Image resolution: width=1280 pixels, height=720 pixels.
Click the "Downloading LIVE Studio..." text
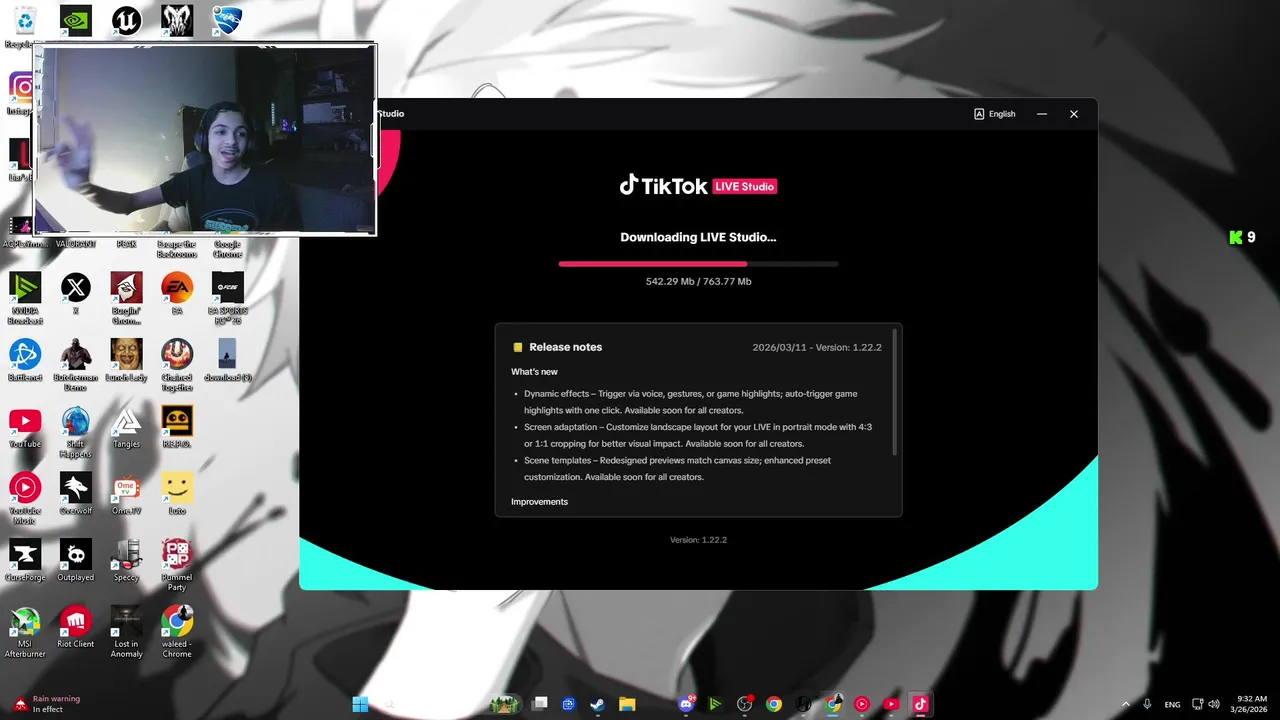698,237
